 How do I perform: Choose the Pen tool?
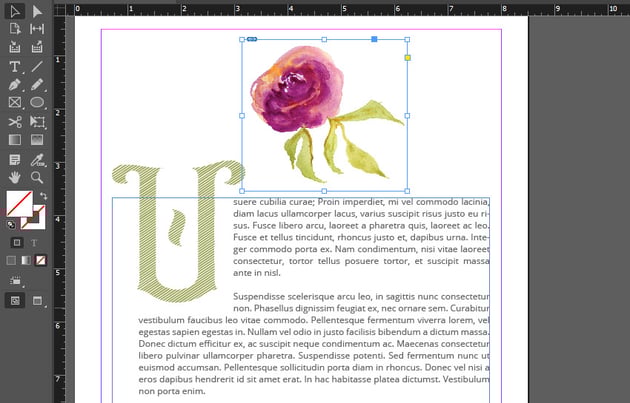(15, 85)
